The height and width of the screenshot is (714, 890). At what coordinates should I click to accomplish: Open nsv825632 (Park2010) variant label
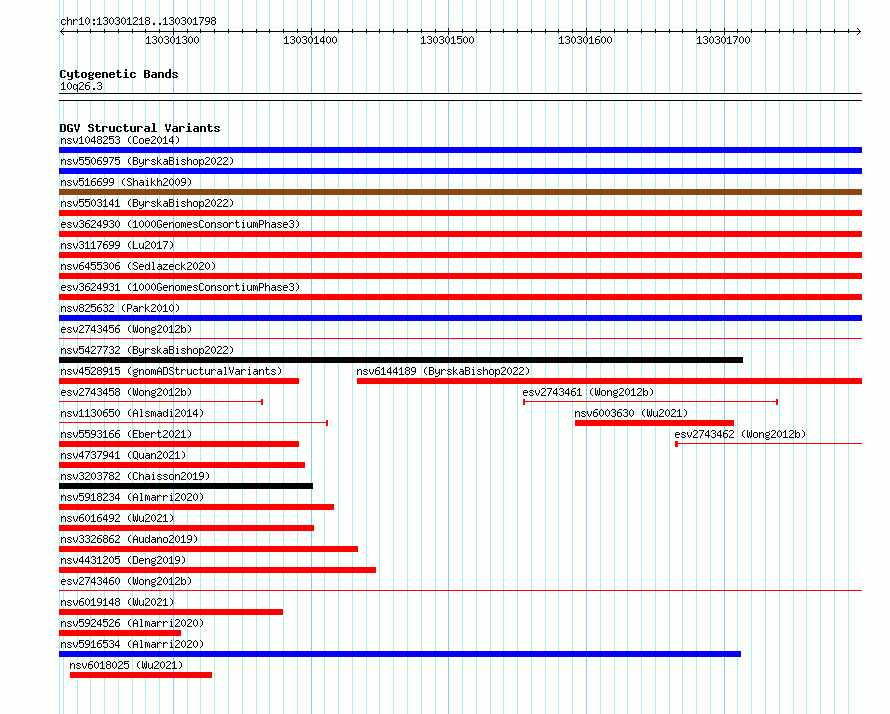120,308
